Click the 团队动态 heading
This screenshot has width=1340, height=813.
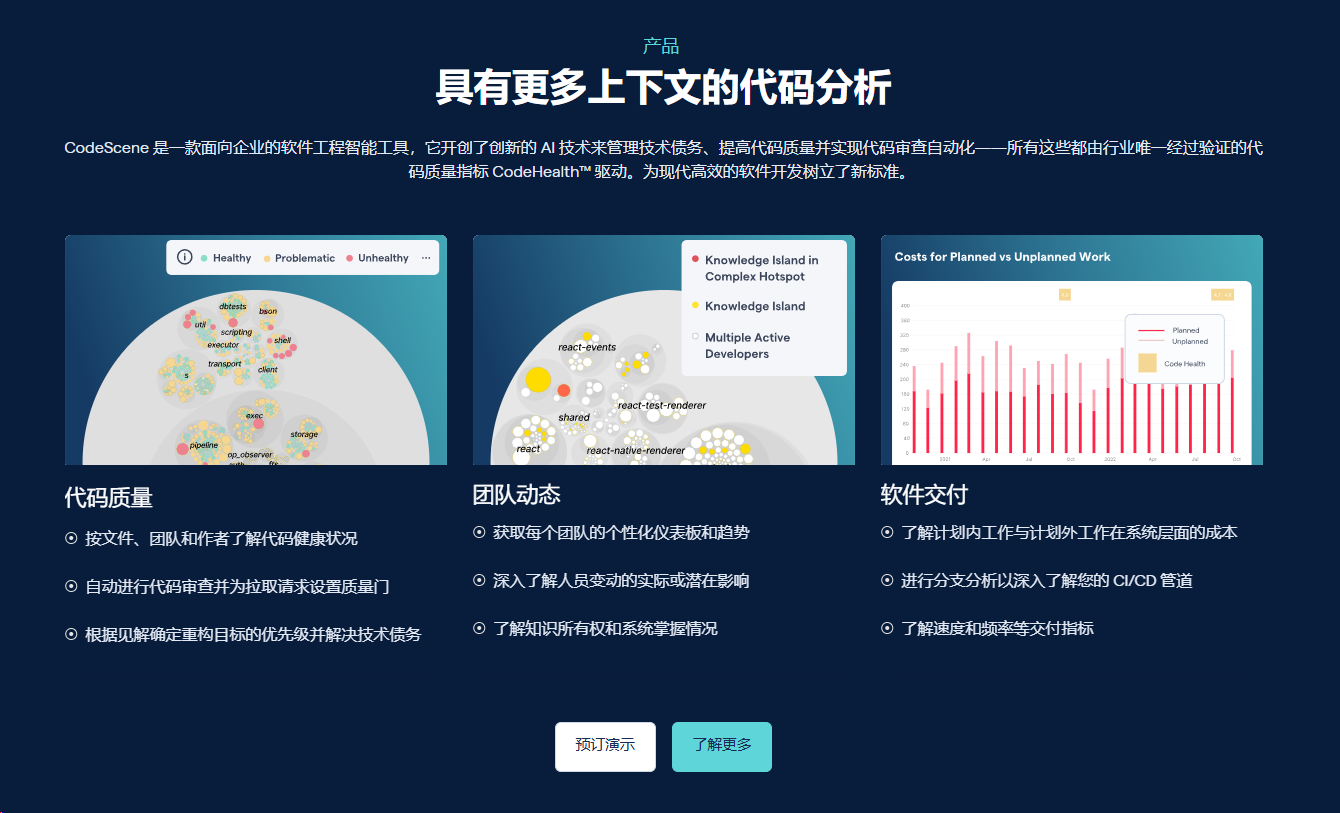517,494
